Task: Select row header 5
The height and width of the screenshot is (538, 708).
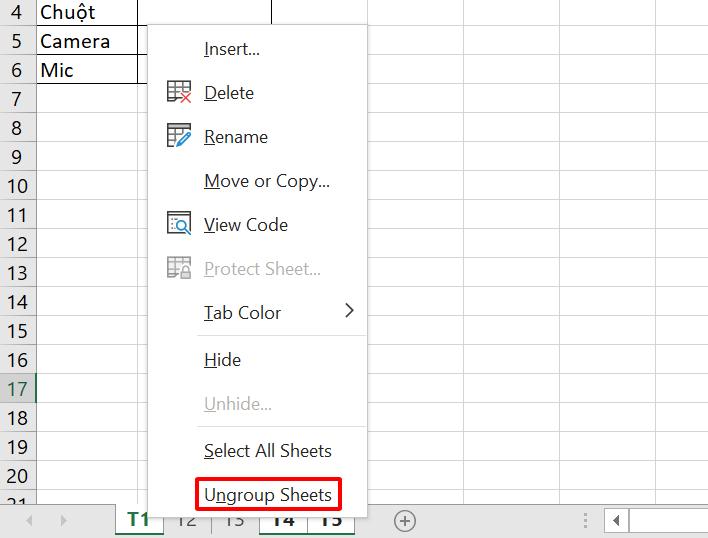Action: click(18, 41)
